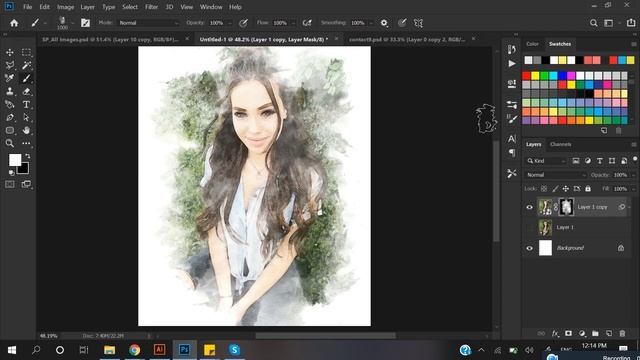This screenshot has height=360, width=640.
Task: Select the Move tool
Action: coord(10,52)
